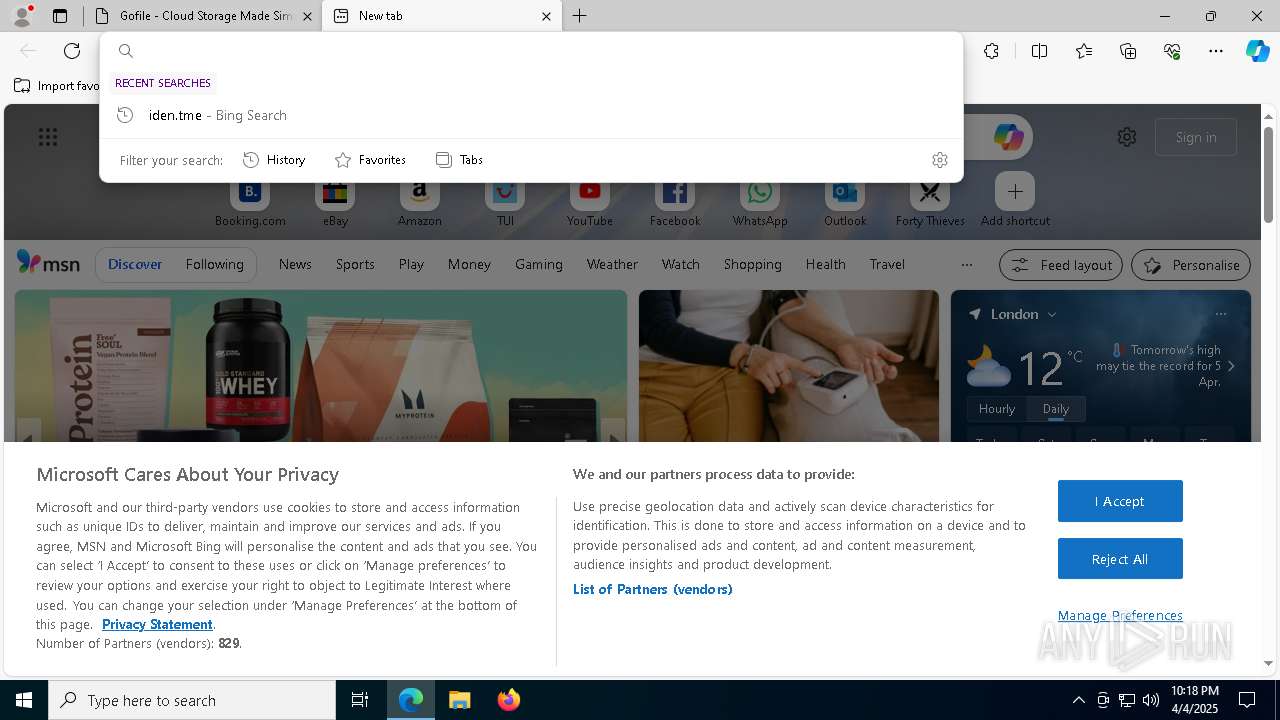
Task: Open Weather category
Action: coord(612,265)
